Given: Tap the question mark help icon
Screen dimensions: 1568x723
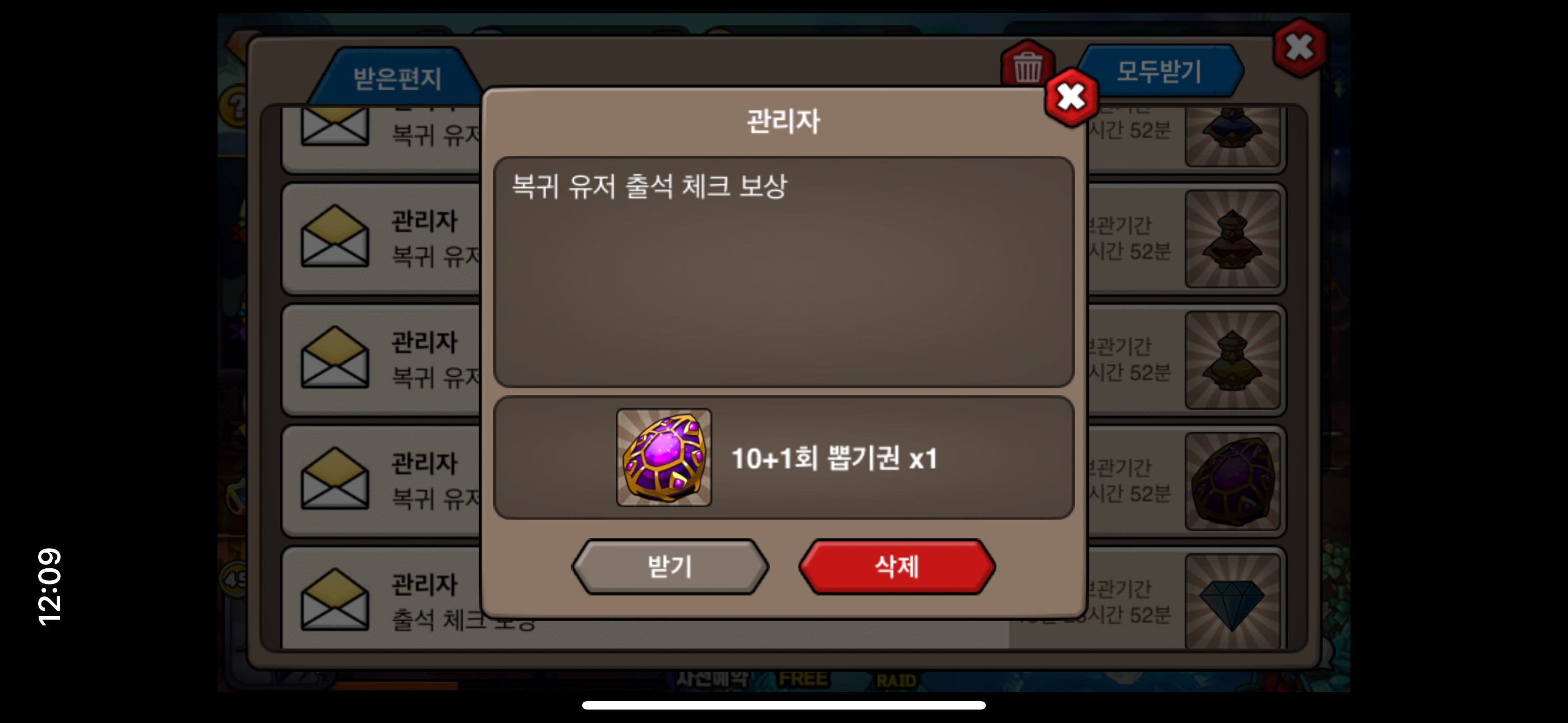Looking at the screenshot, I should pos(233,106).
